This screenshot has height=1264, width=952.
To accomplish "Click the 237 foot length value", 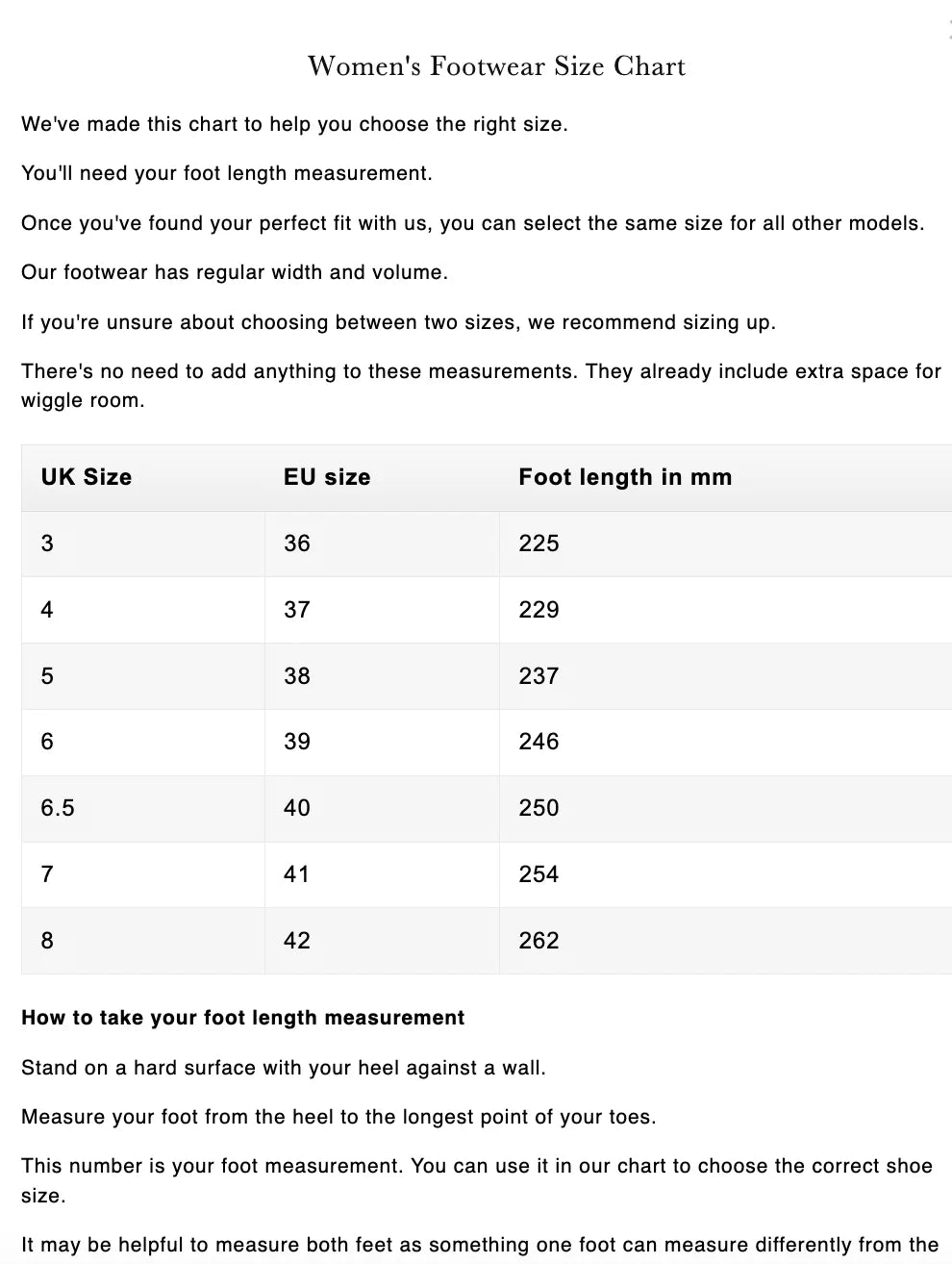I will coord(539,676).
